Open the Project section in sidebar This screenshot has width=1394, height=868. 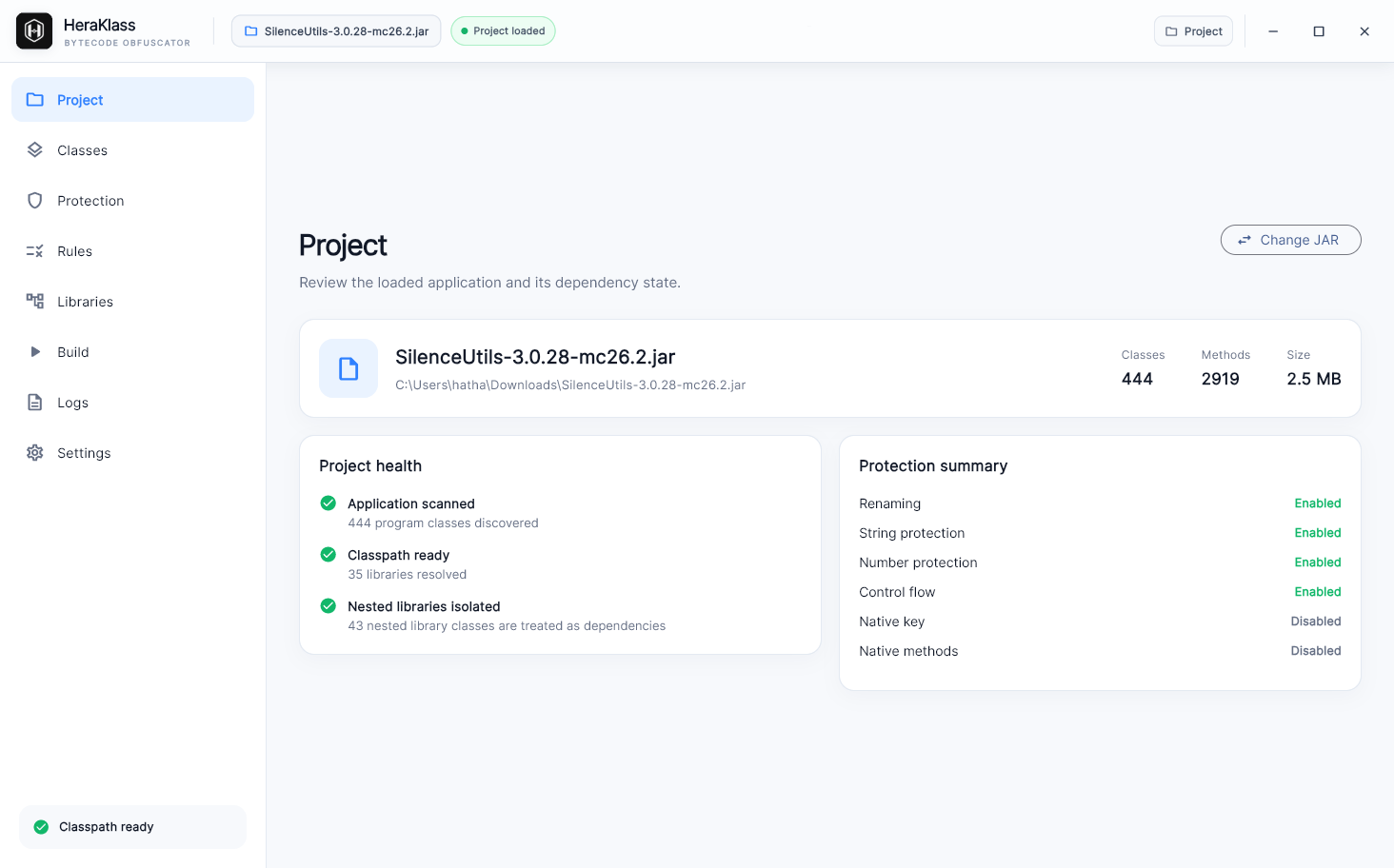(133, 100)
